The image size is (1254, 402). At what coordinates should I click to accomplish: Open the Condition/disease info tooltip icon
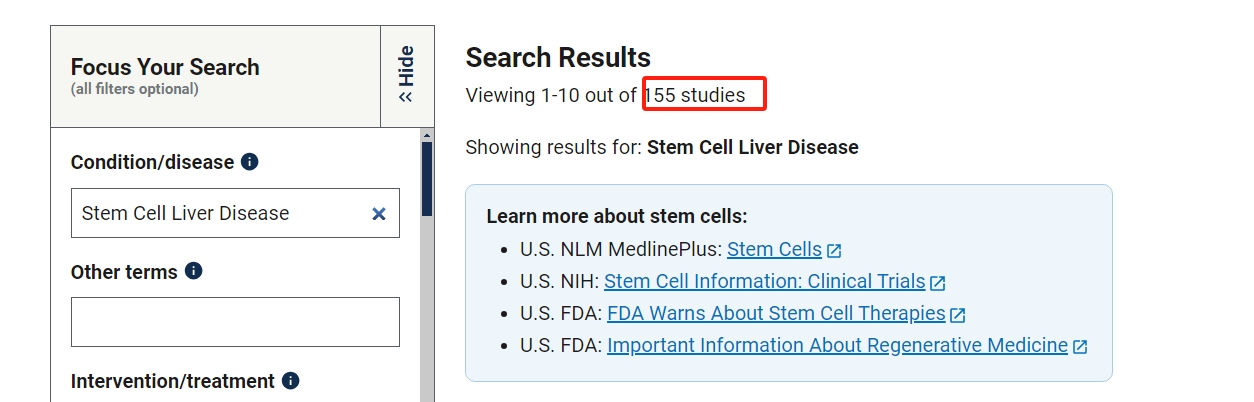tap(250, 162)
